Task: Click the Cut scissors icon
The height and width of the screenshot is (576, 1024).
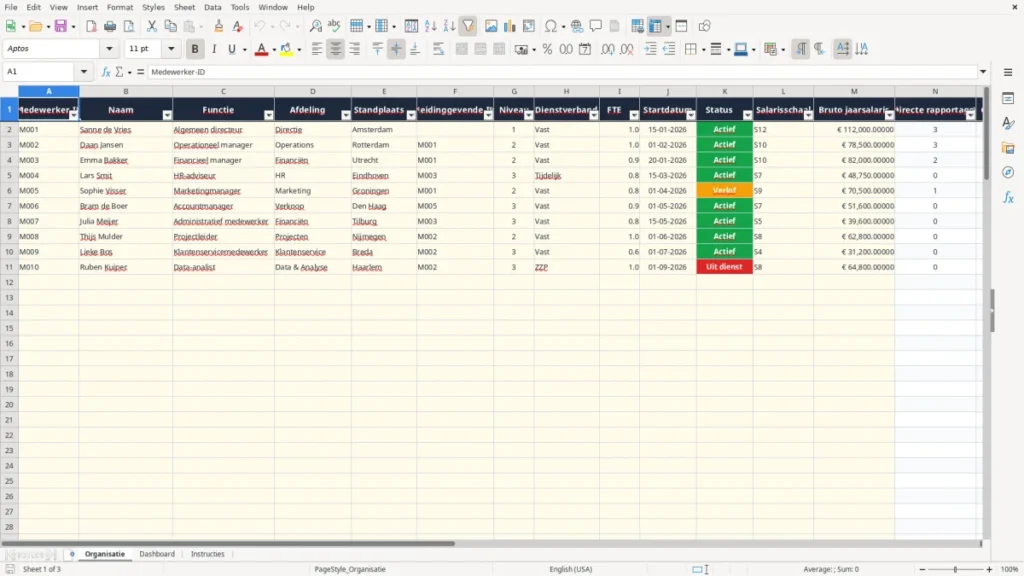Action: [x=152, y=26]
